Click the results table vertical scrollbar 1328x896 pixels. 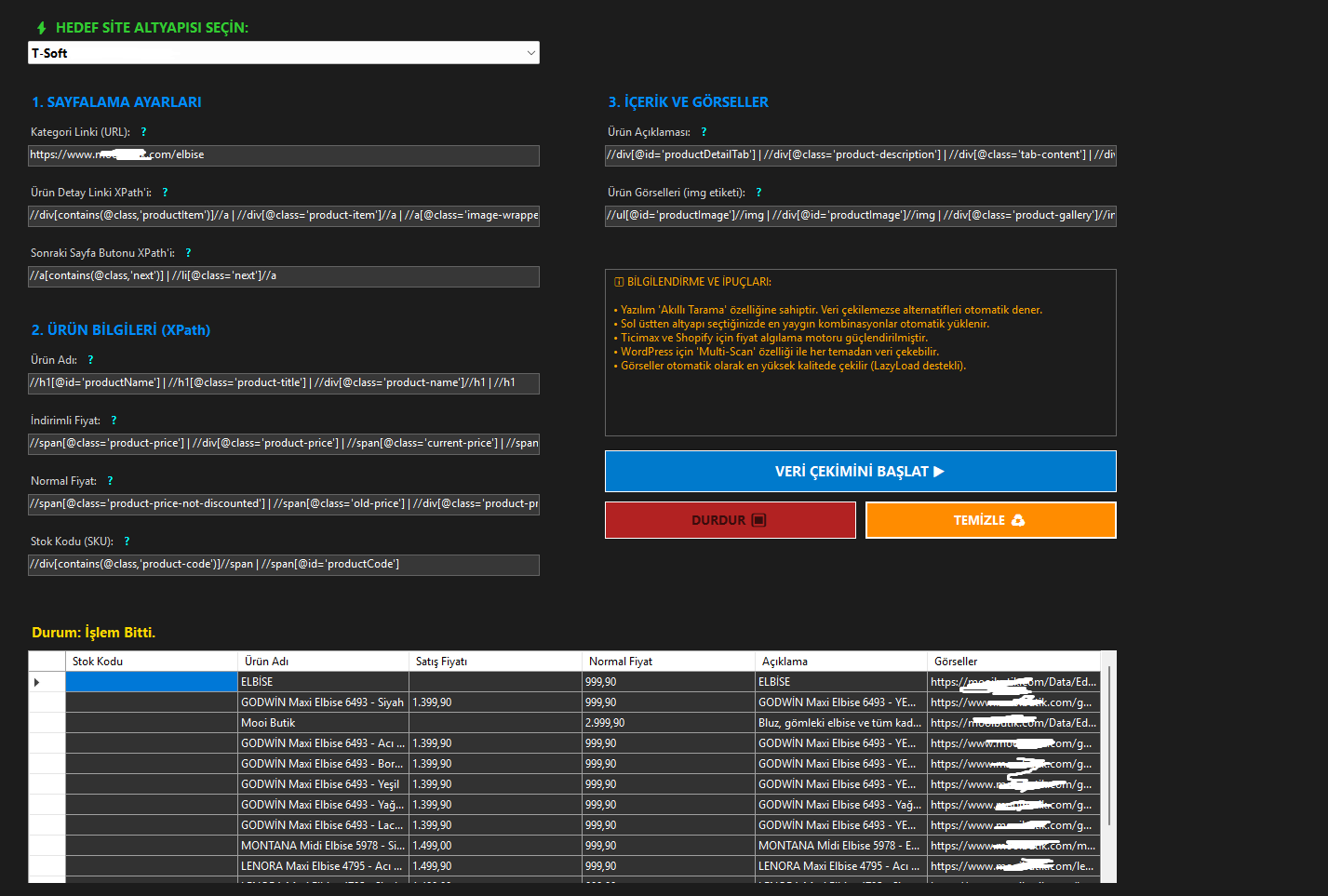point(1108,744)
